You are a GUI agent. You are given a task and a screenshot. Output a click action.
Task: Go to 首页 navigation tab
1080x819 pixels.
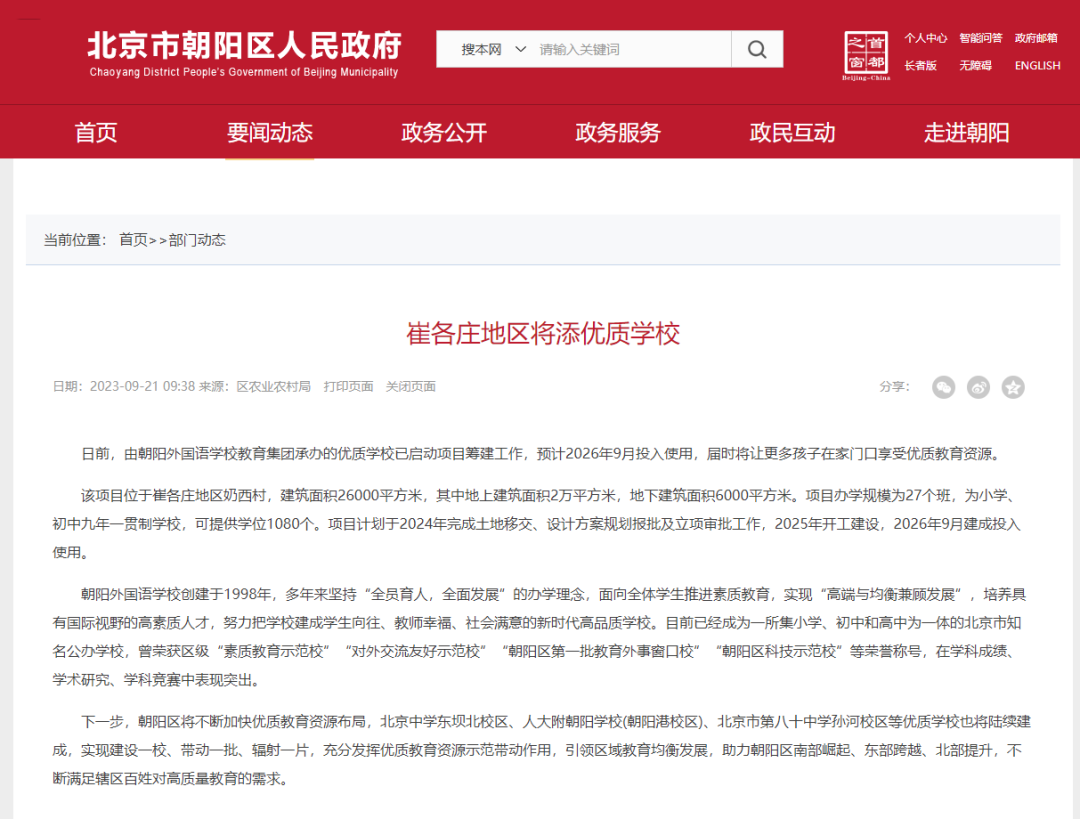click(x=96, y=132)
